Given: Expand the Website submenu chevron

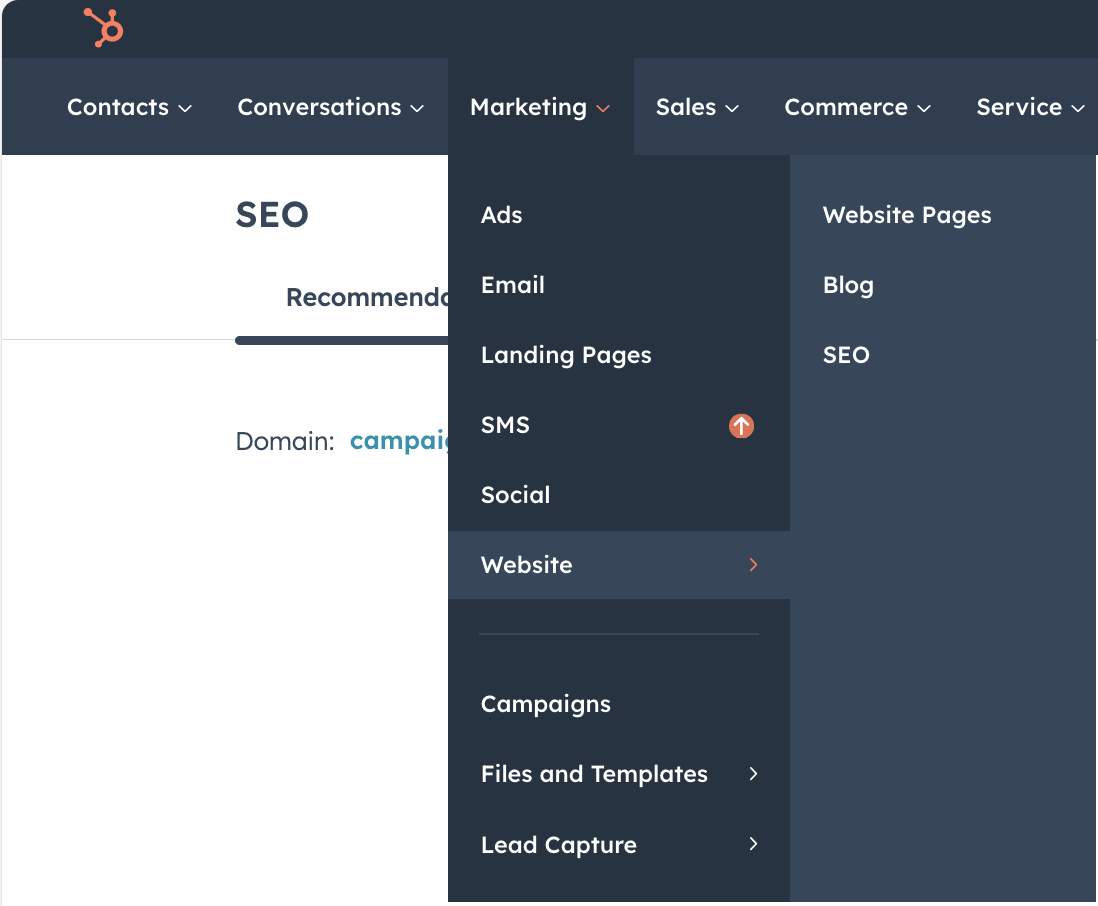Looking at the screenshot, I should (x=753, y=564).
